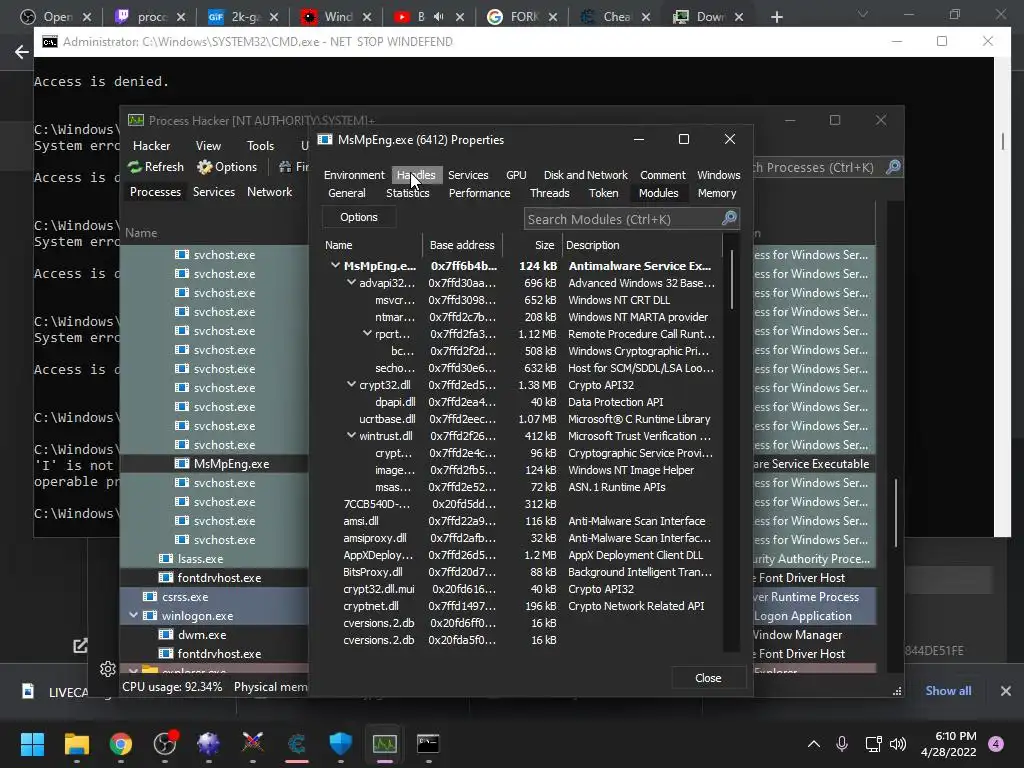Open Google Chrome from taskbar
The image size is (1024, 768).
[121, 744]
